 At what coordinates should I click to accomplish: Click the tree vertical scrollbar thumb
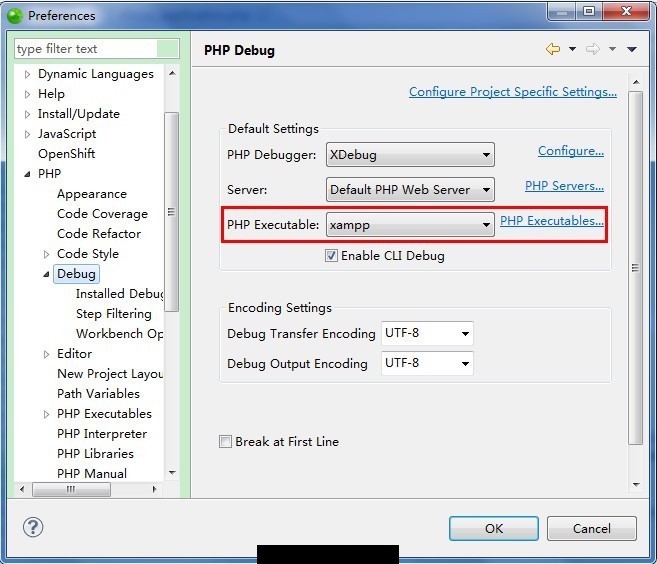tap(171, 212)
